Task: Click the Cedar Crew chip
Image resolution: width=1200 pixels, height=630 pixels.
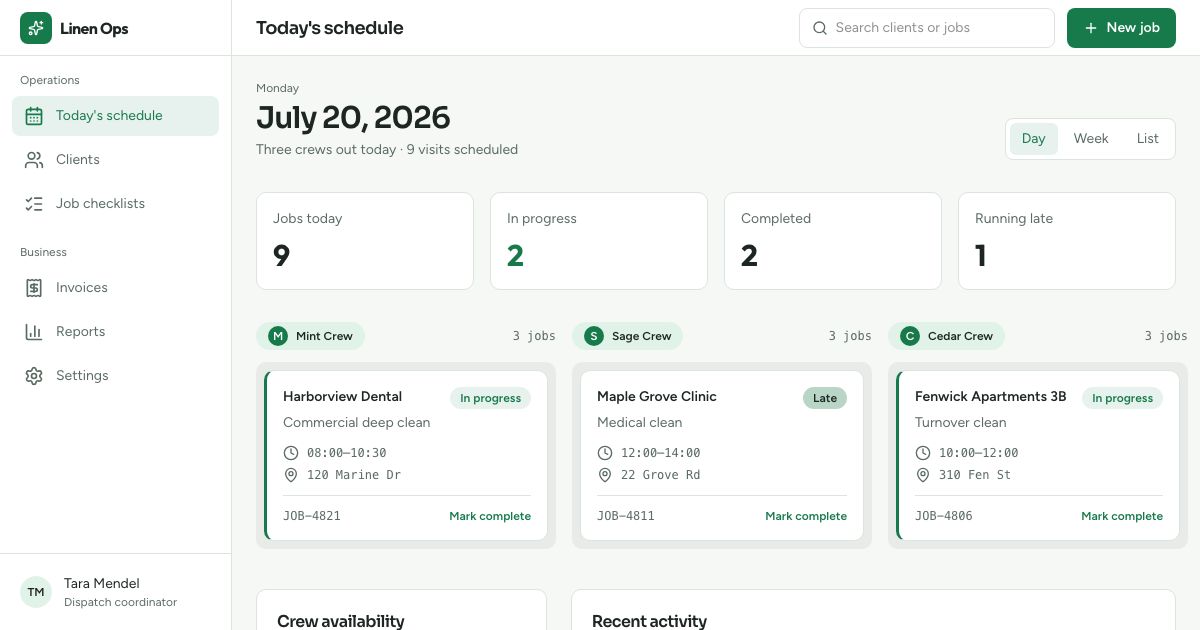Action: 947,336
